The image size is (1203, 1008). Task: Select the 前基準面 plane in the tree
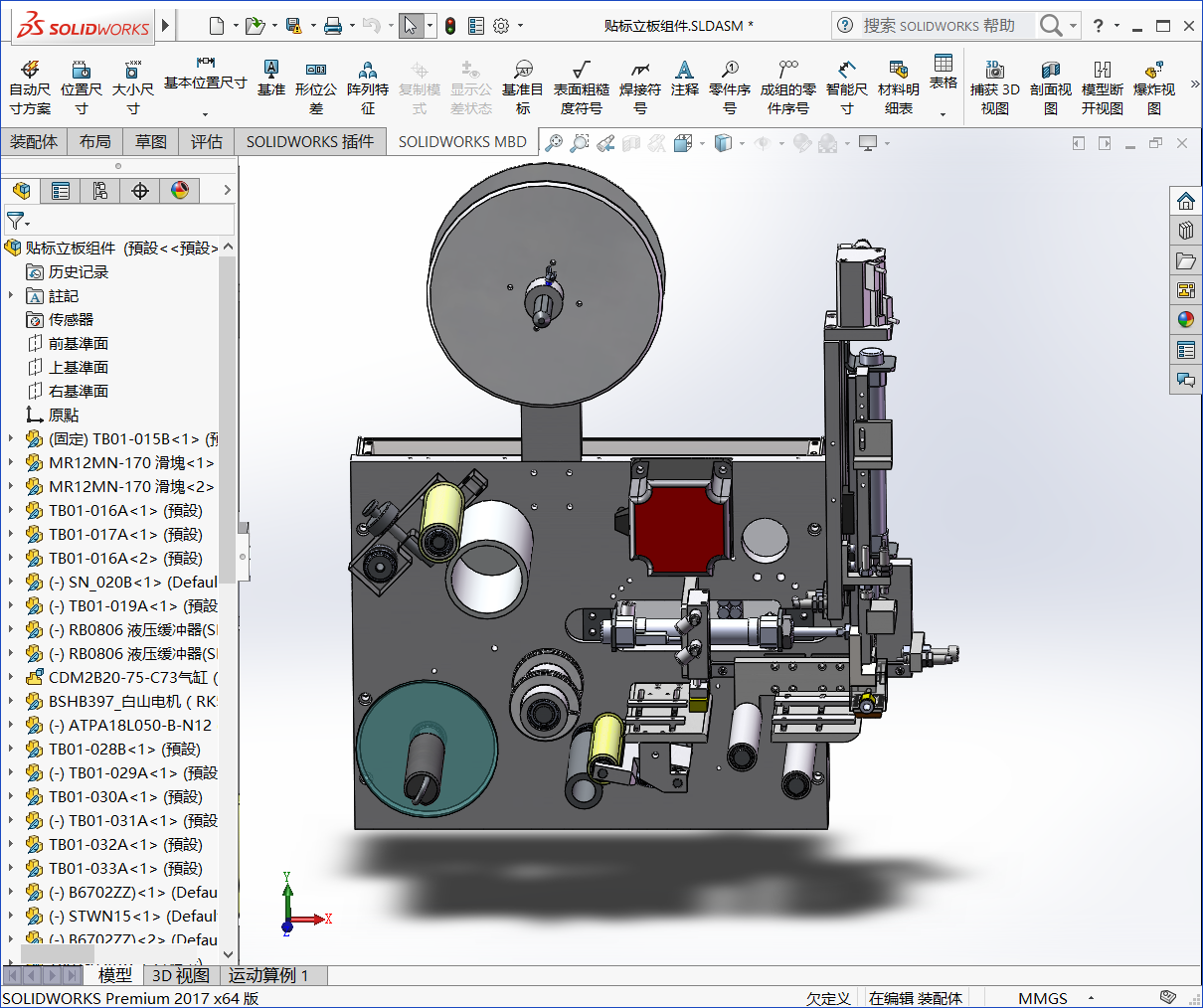[x=78, y=343]
